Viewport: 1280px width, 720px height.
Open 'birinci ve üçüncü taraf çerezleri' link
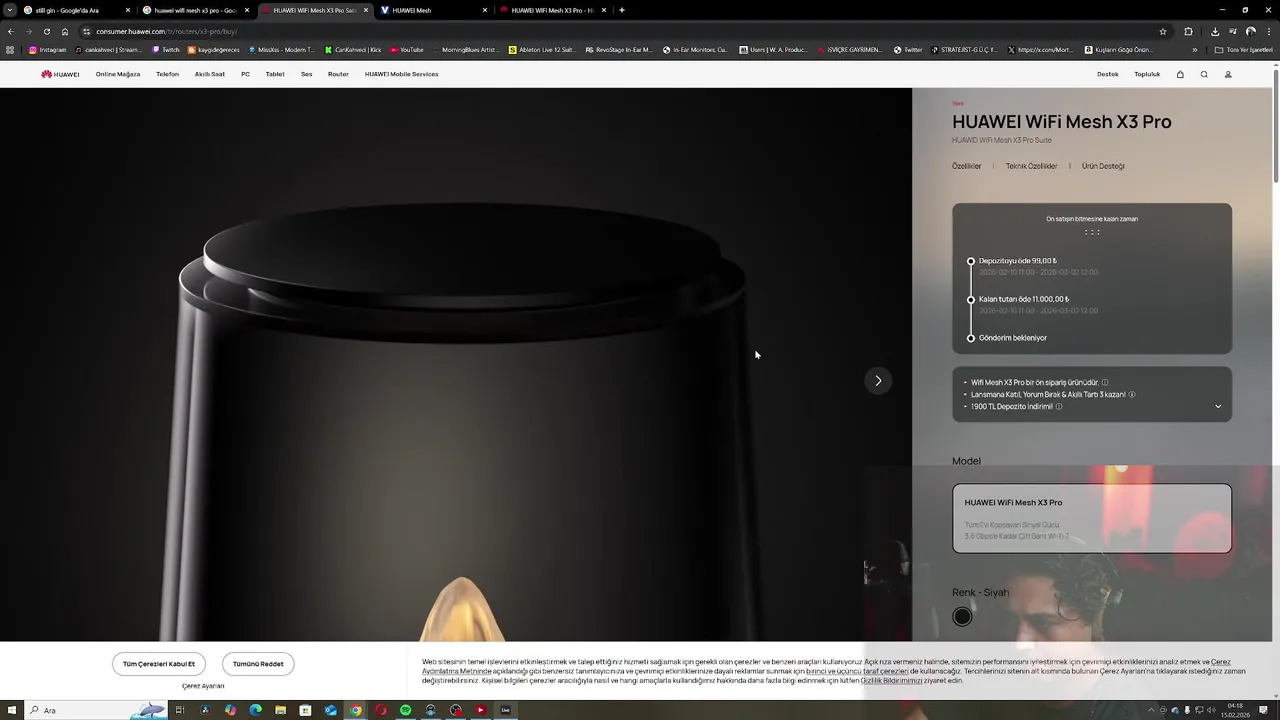[857, 671]
